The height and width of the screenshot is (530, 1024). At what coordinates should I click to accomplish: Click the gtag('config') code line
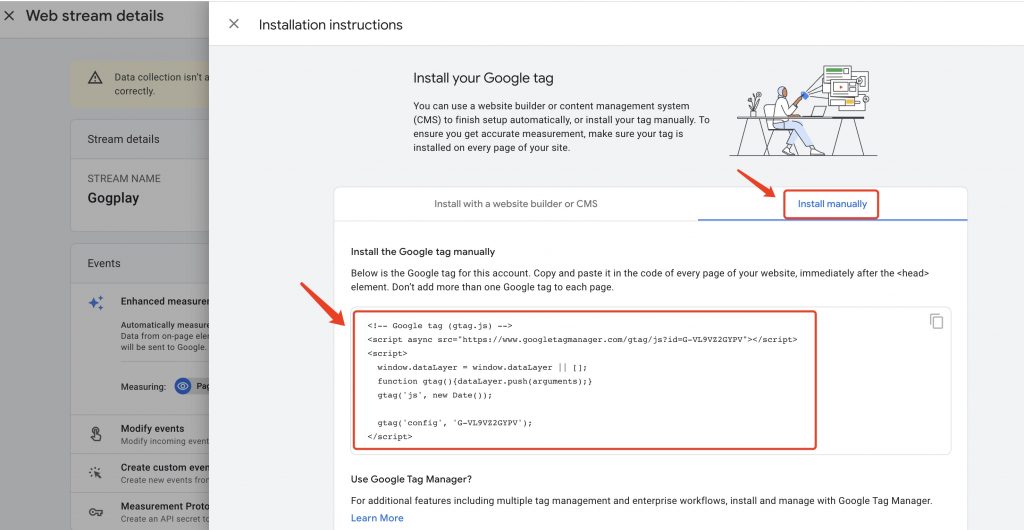[455, 422]
